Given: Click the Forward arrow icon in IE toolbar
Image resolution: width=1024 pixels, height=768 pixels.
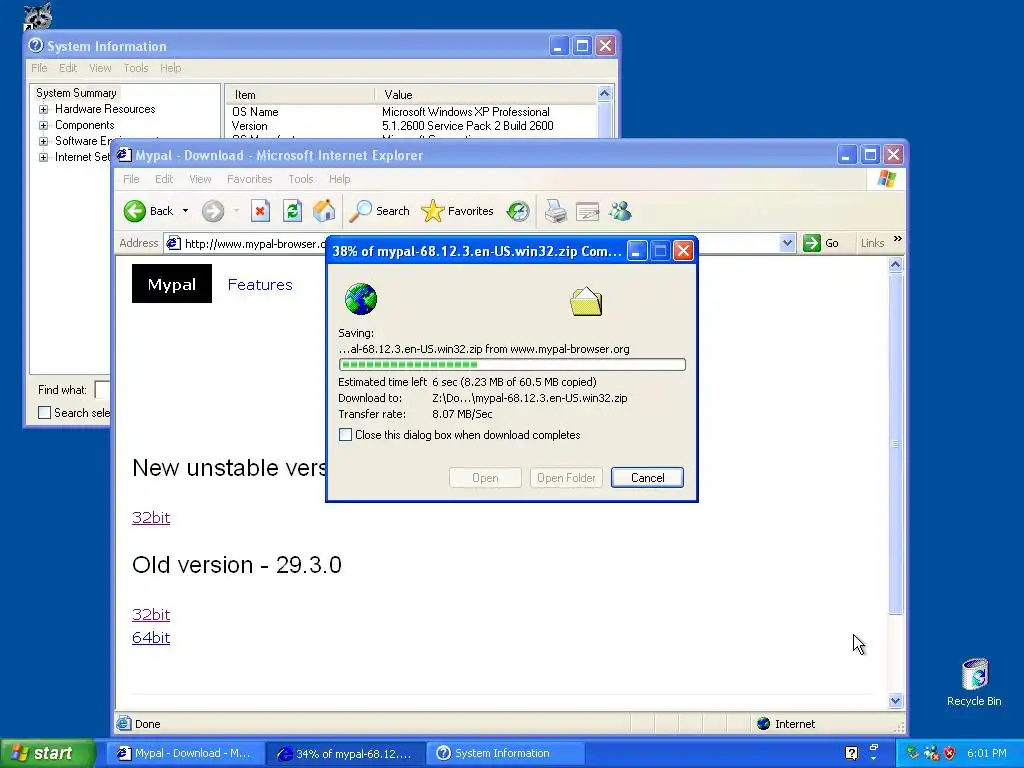Looking at the screenshot, I should click(x=213, y=211).
